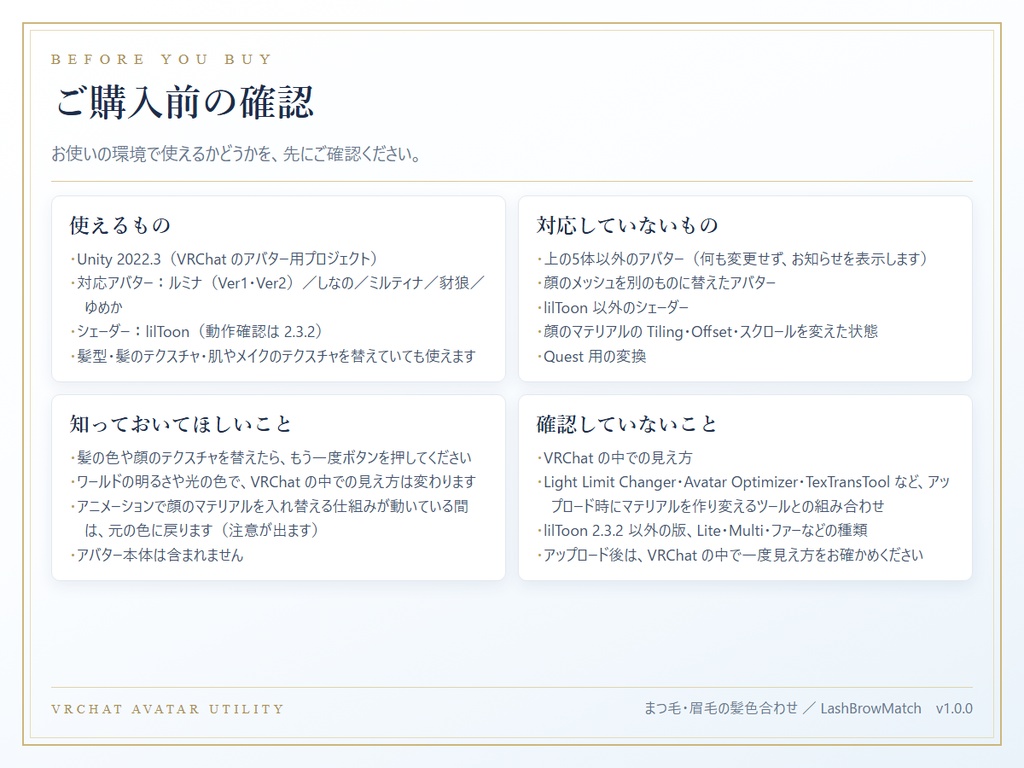1024x768 pixels.
Task: Click the line starting 'Light Limit Changer・Avatar Optimizer'
Action: [x=744, y=482]
